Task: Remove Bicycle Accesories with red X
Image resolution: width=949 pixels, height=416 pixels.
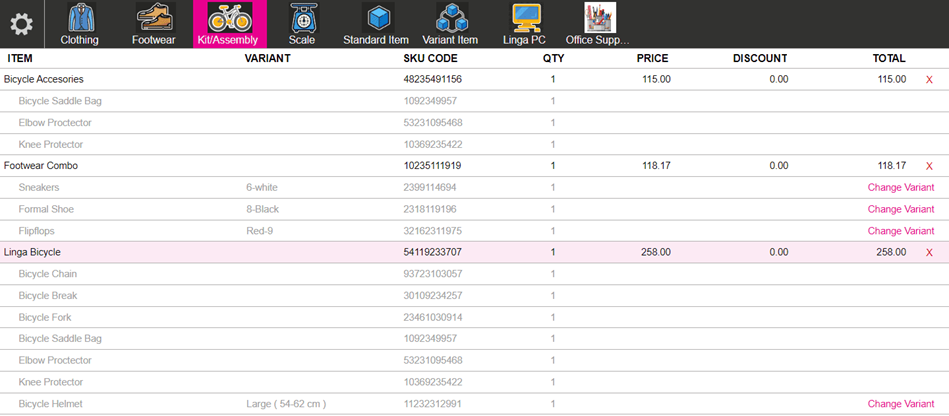Action: pos(929,79)
